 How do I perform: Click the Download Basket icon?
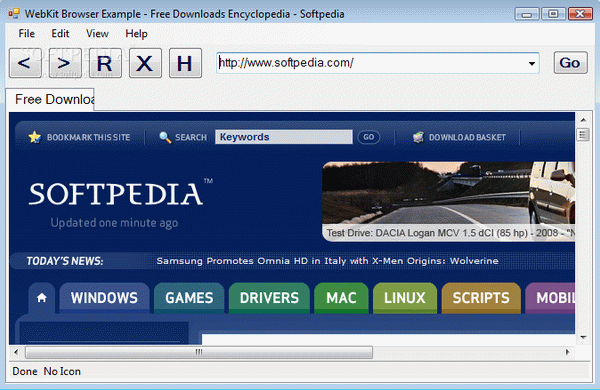pos(418,137)
